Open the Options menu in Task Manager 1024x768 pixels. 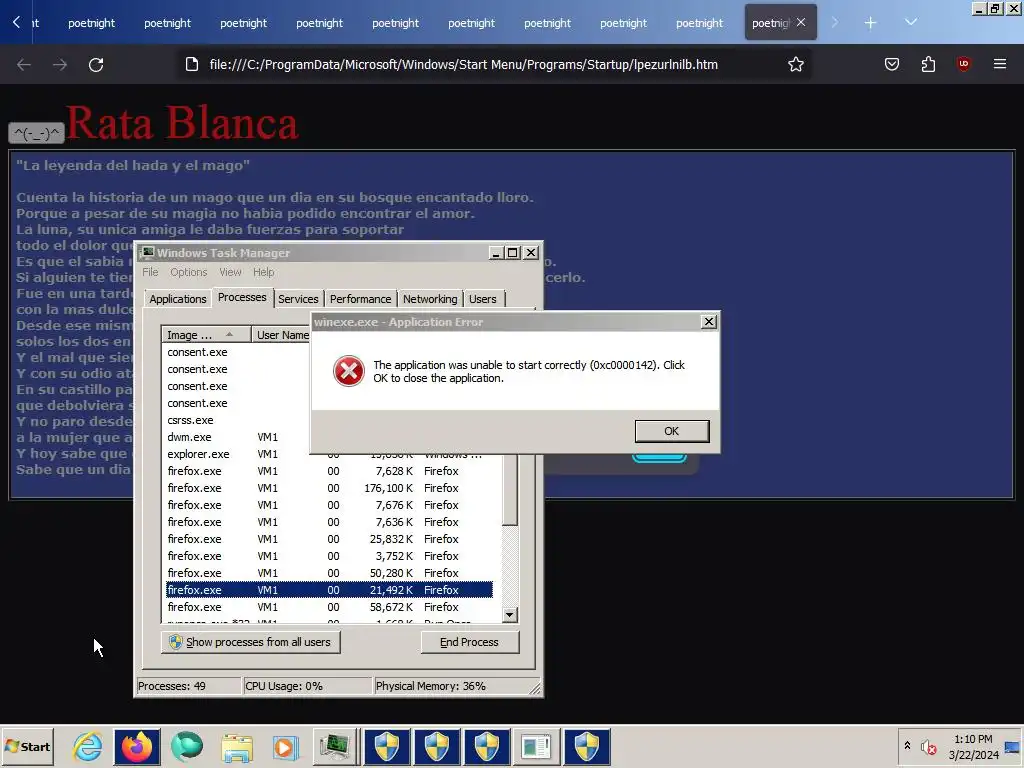tap(189, 272)
